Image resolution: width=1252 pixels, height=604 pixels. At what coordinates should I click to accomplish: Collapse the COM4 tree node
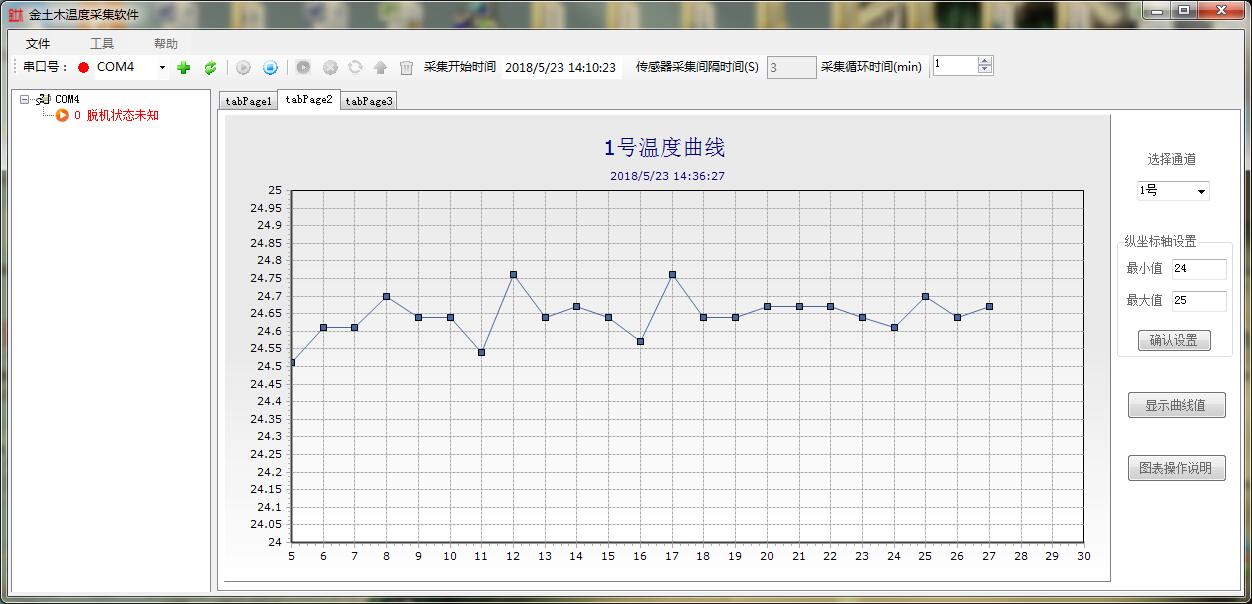(x=25, y=99)
